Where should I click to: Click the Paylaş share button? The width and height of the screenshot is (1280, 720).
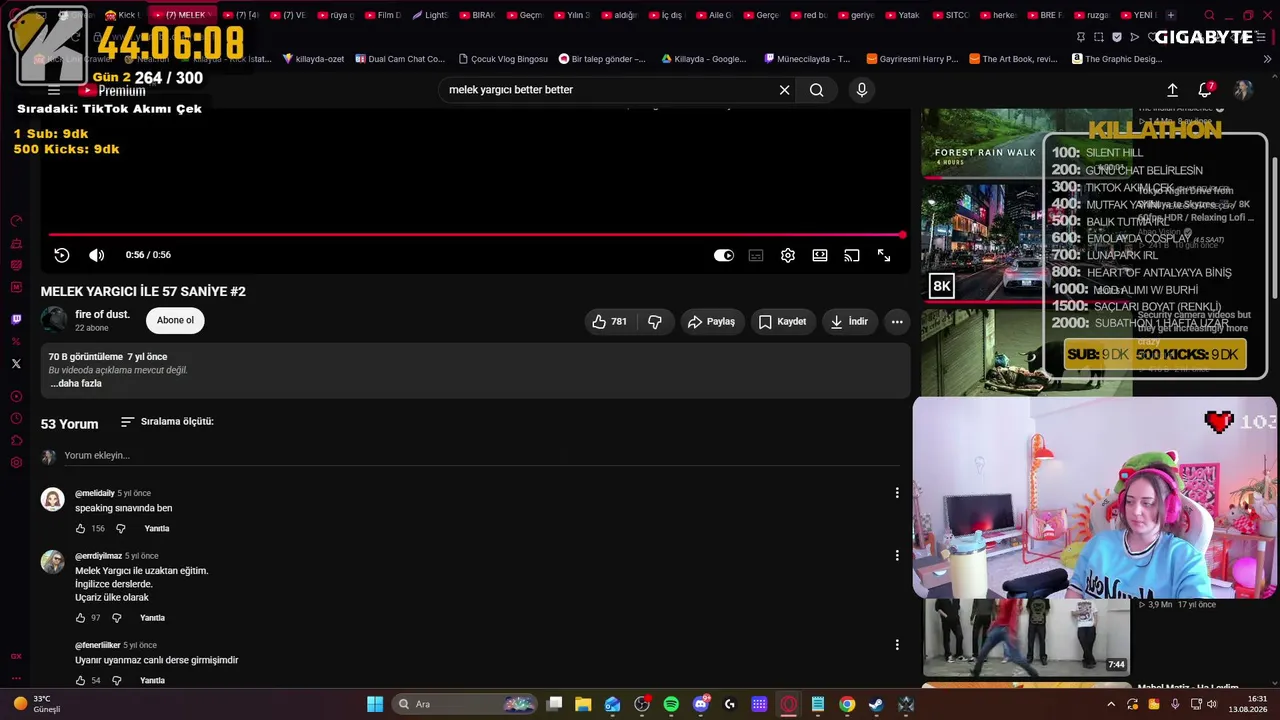712,321
